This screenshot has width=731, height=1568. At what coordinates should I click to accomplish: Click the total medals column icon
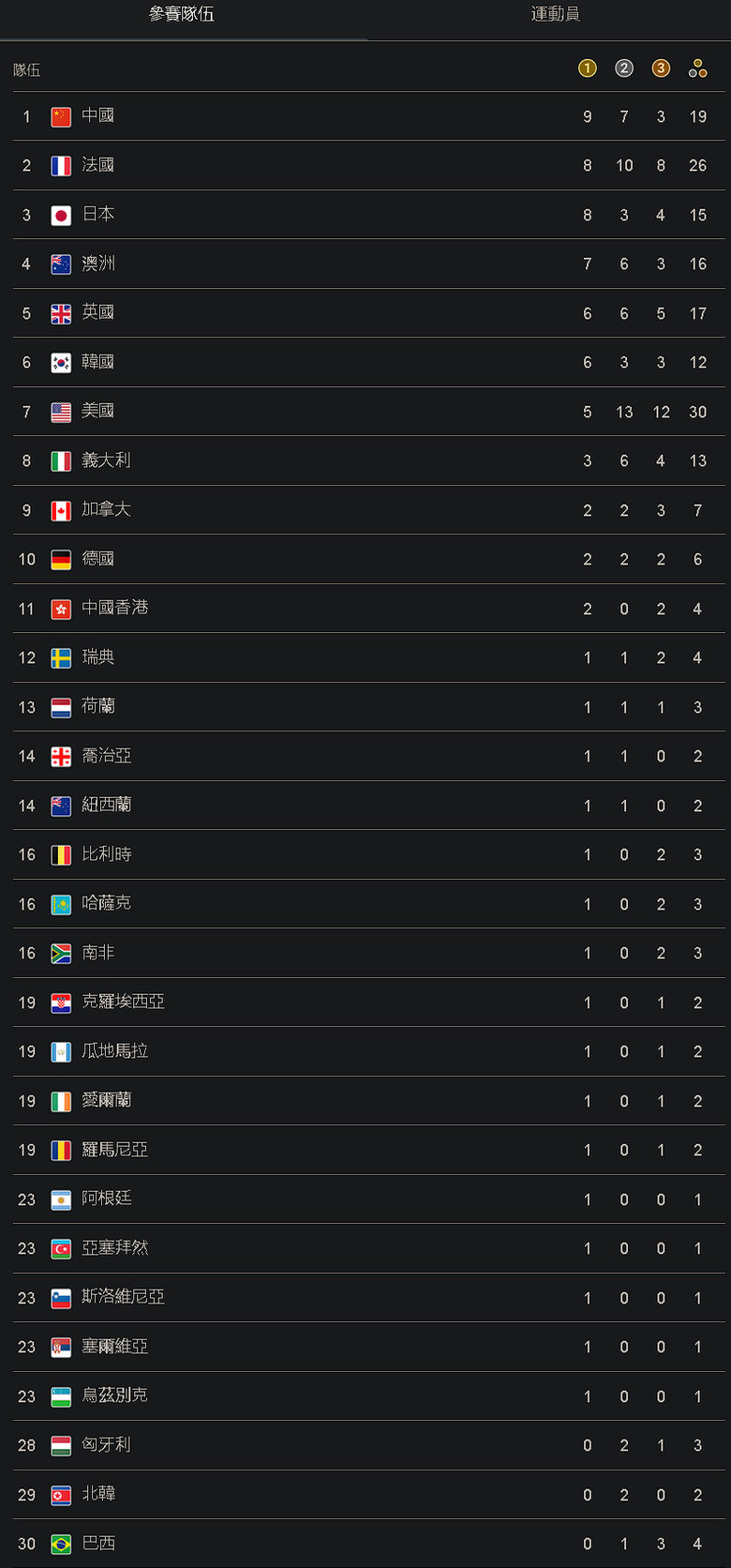click(x=697, y=68)
